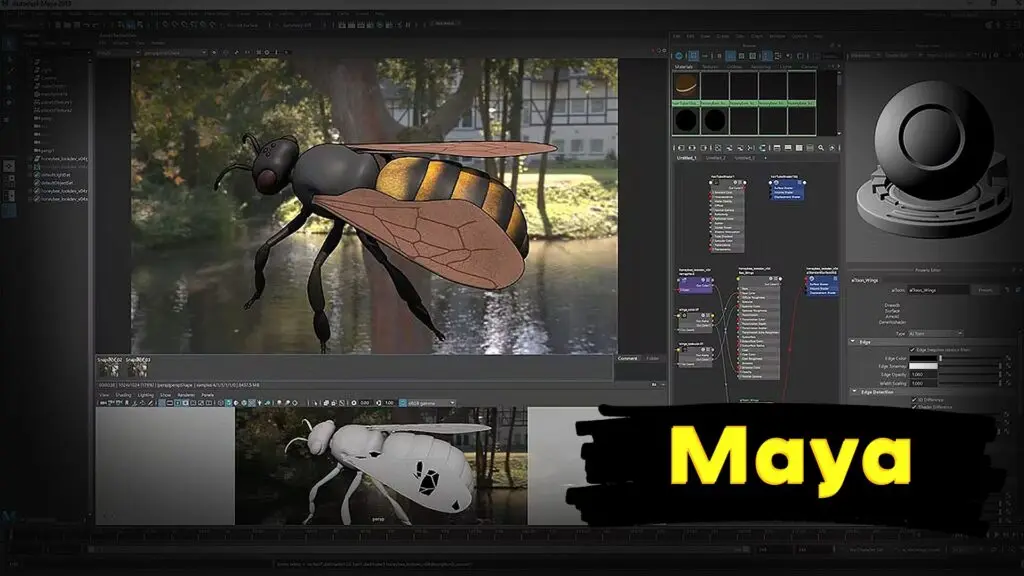Screen dimensions: 1024x576
Task: Click the Presets button in Property Editor
Action: [x=985, y=290]
